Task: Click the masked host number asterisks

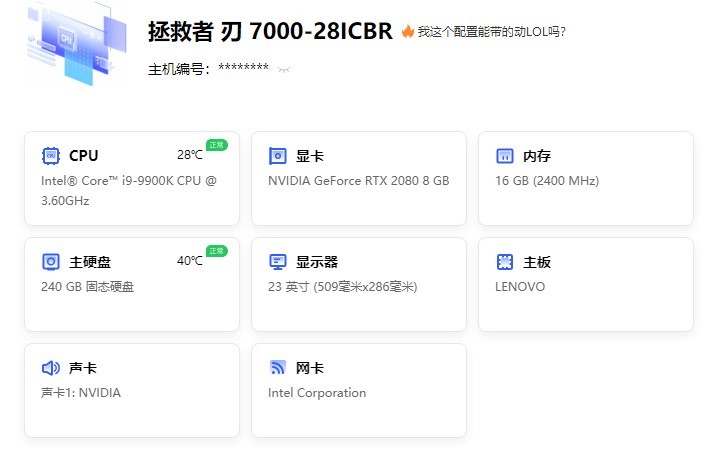Action: click(x=243, y=69)
